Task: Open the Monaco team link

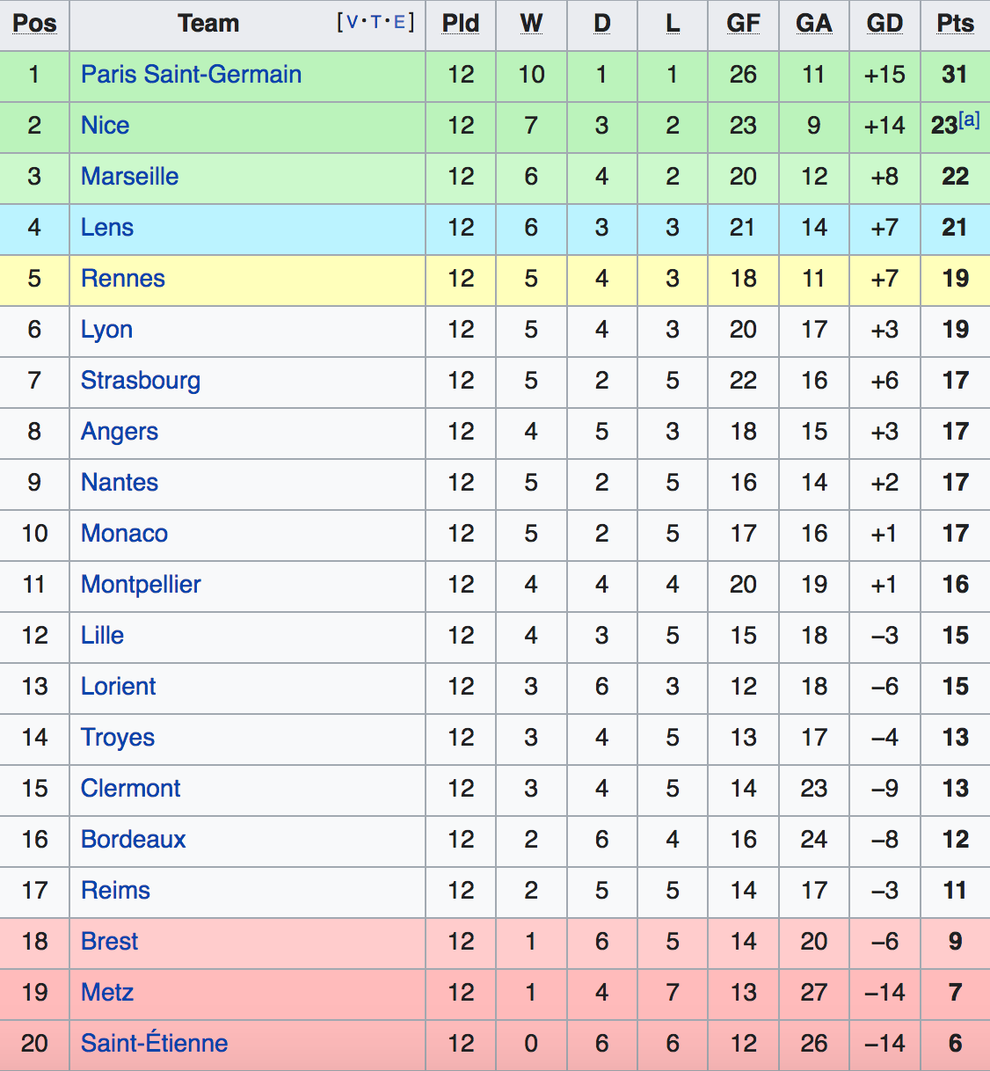Action: [124, 533]
